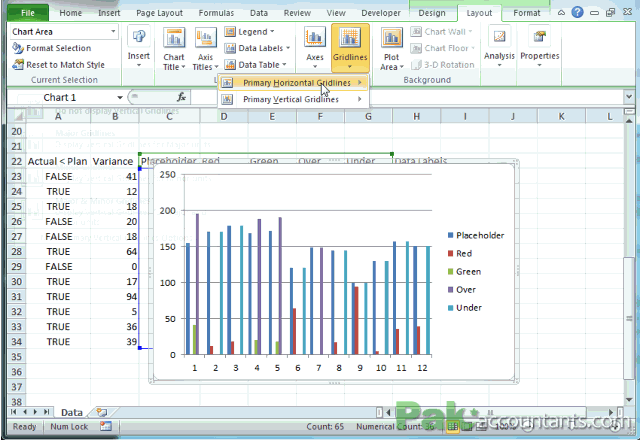Click the Data sheet tab
The width and height of the screenshot is (640, 440).
pyautogui.click(x=71, y=412)
